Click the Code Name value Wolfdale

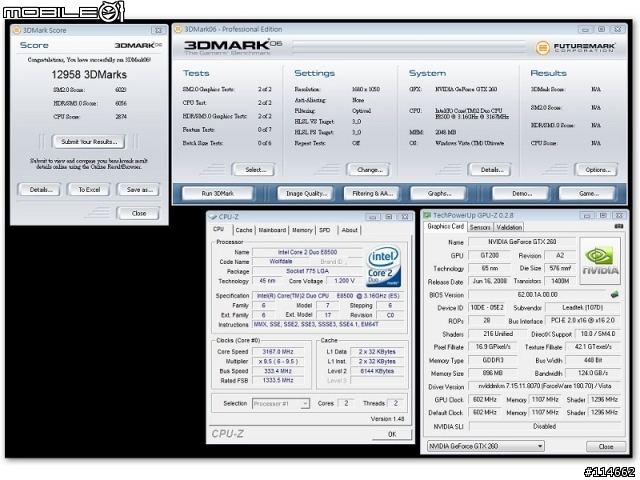click(x=280, y=262)
